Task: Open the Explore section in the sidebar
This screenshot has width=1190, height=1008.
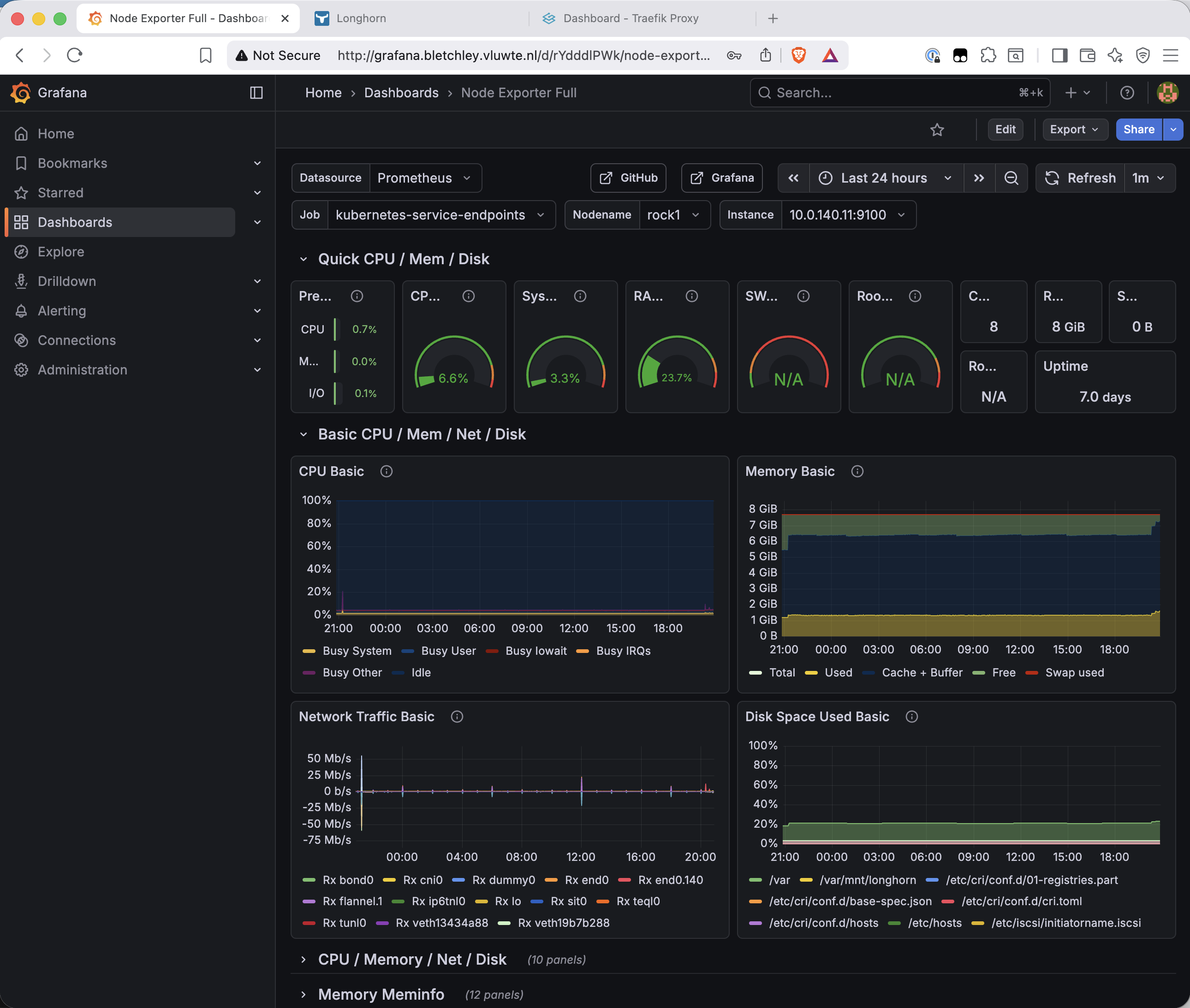Action: coord(60,251)
